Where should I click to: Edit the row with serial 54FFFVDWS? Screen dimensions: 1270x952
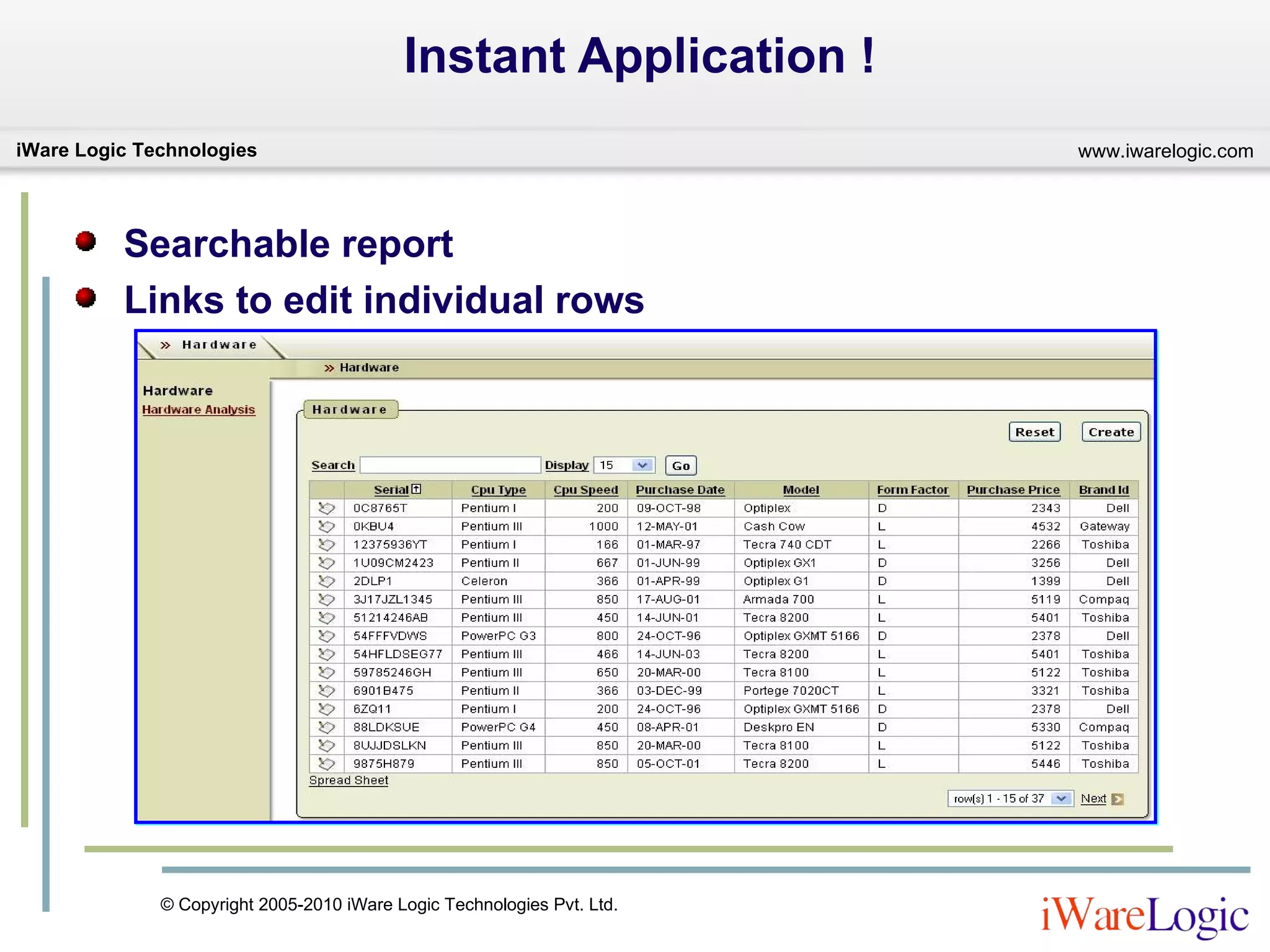click(x=326, y=636)
